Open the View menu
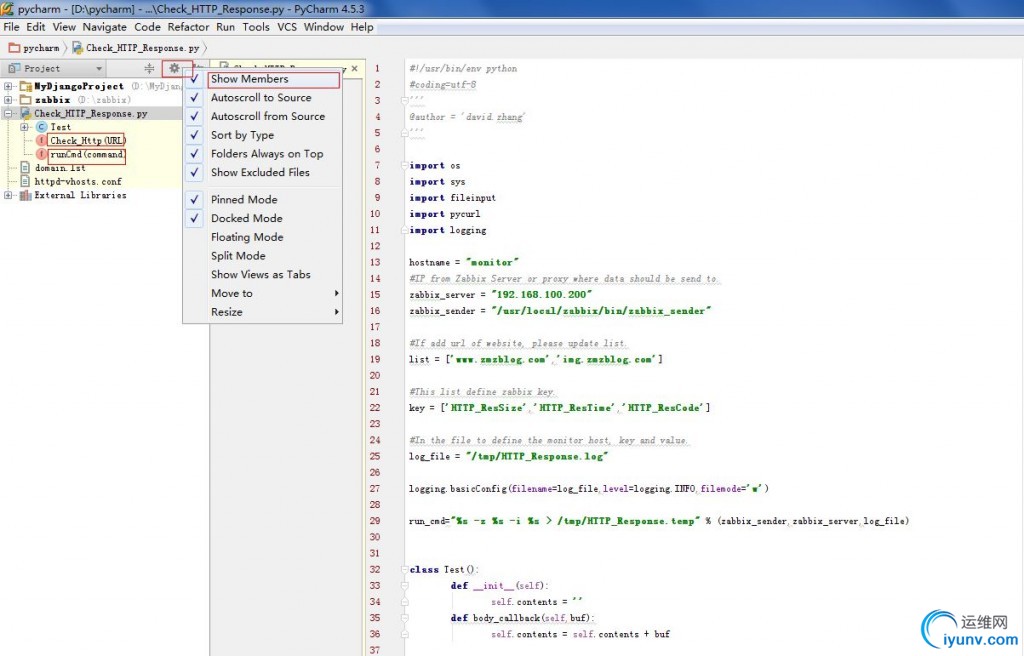Screen dimensions: 1024x656 (x=64, y=27)
